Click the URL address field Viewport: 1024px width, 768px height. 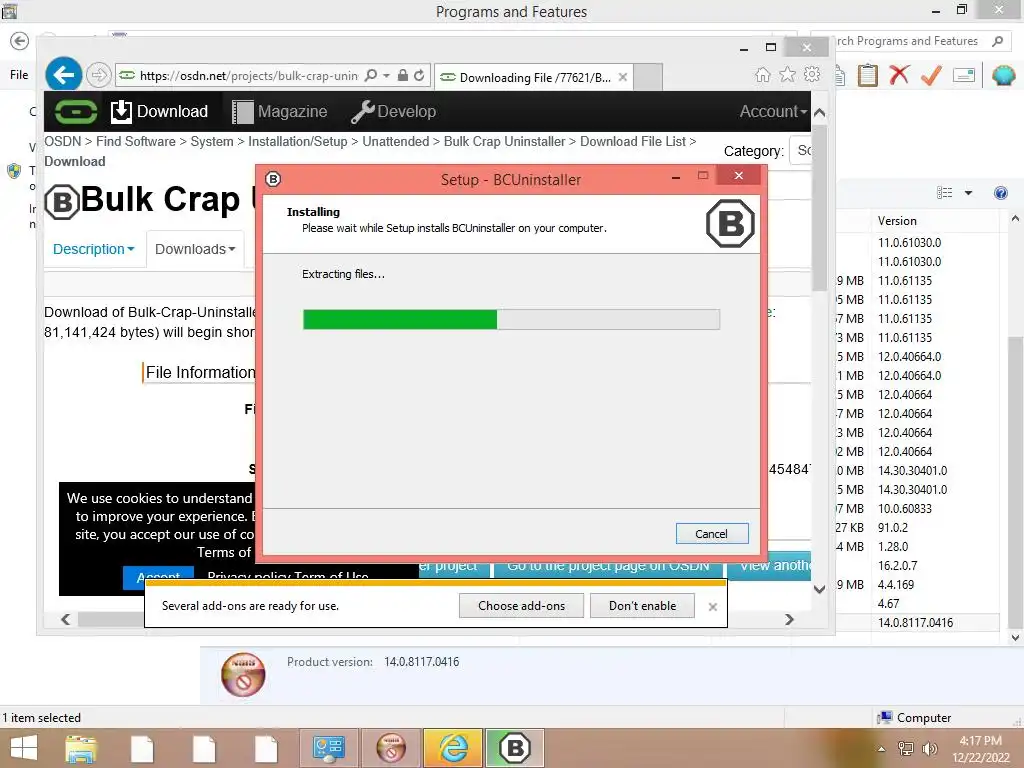[248, 76]
